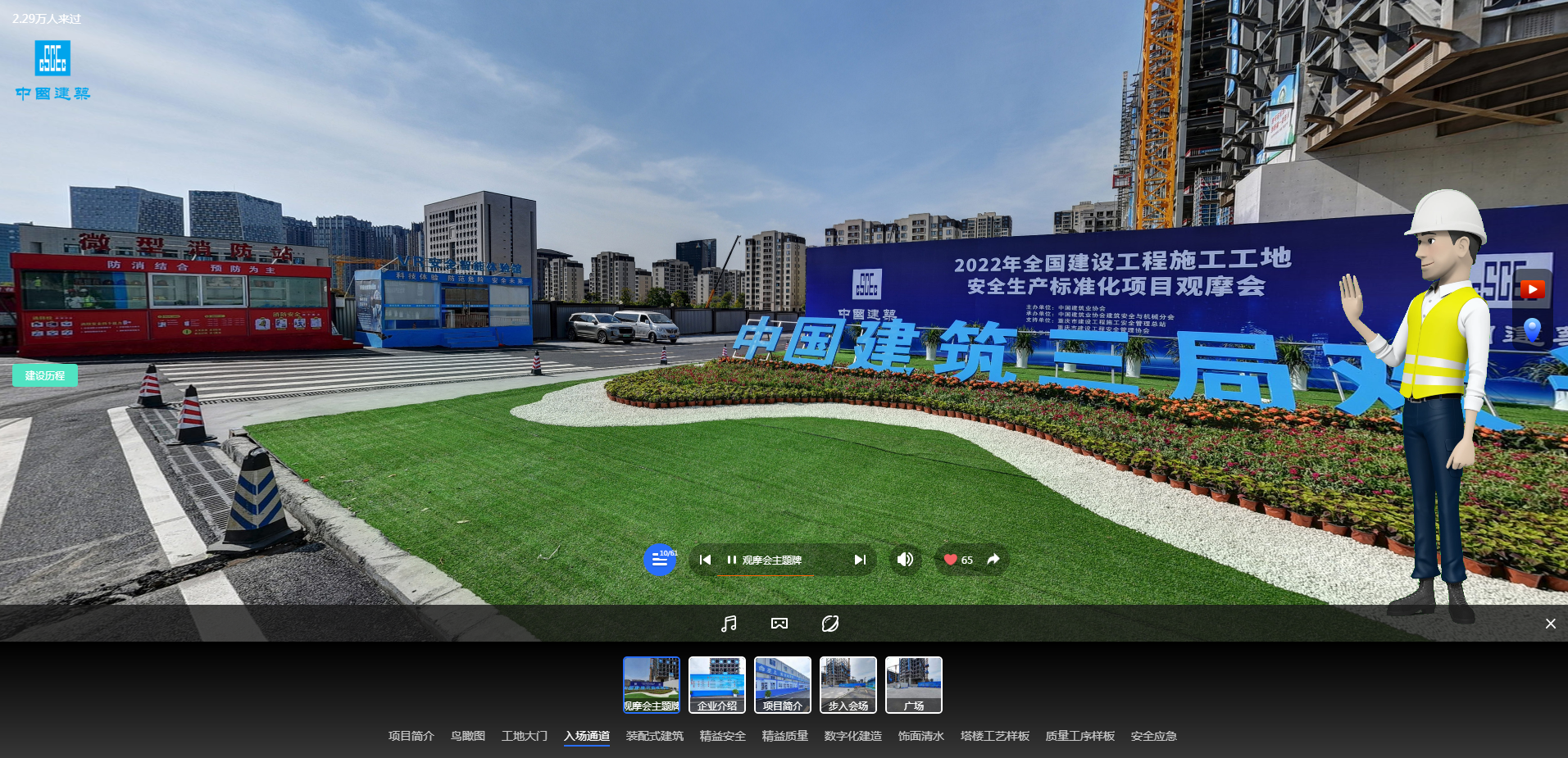The image size is (1568, 758).
Task: Mute the volume speaker icon
Action: point(906,560)
